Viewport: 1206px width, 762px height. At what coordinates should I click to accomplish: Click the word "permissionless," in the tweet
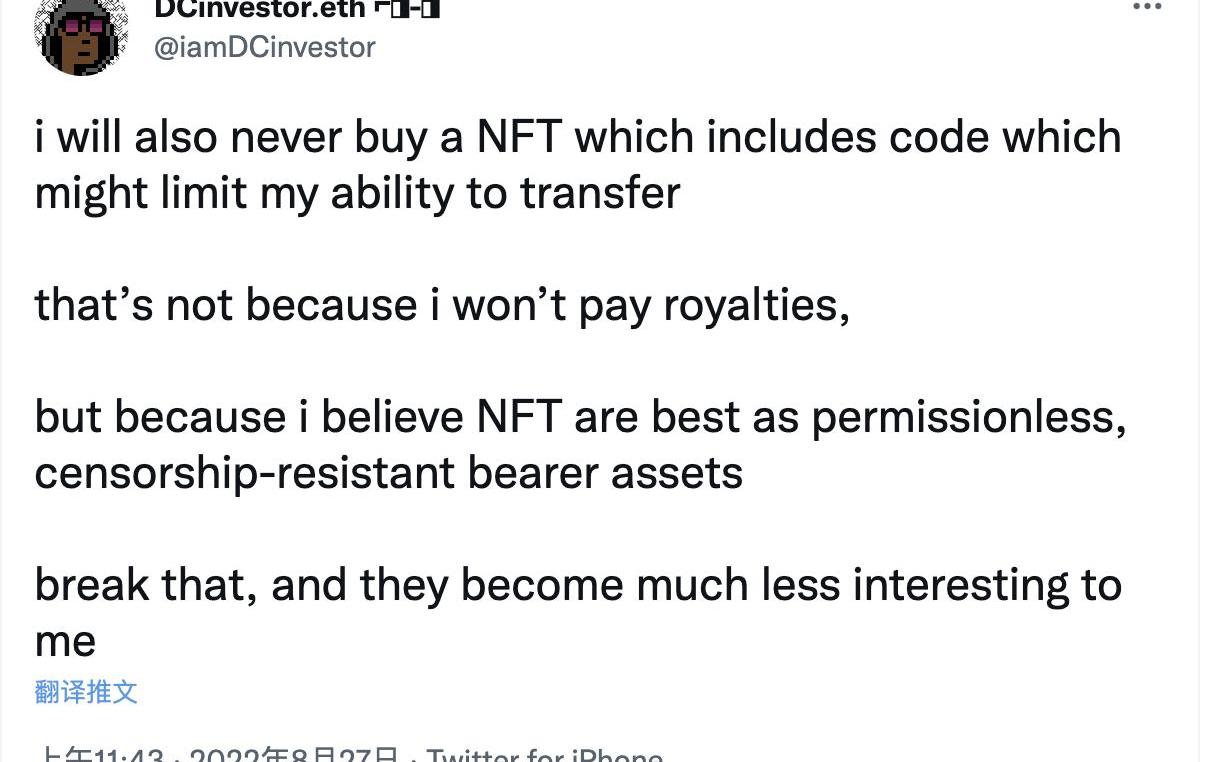[x=968, y=417]
